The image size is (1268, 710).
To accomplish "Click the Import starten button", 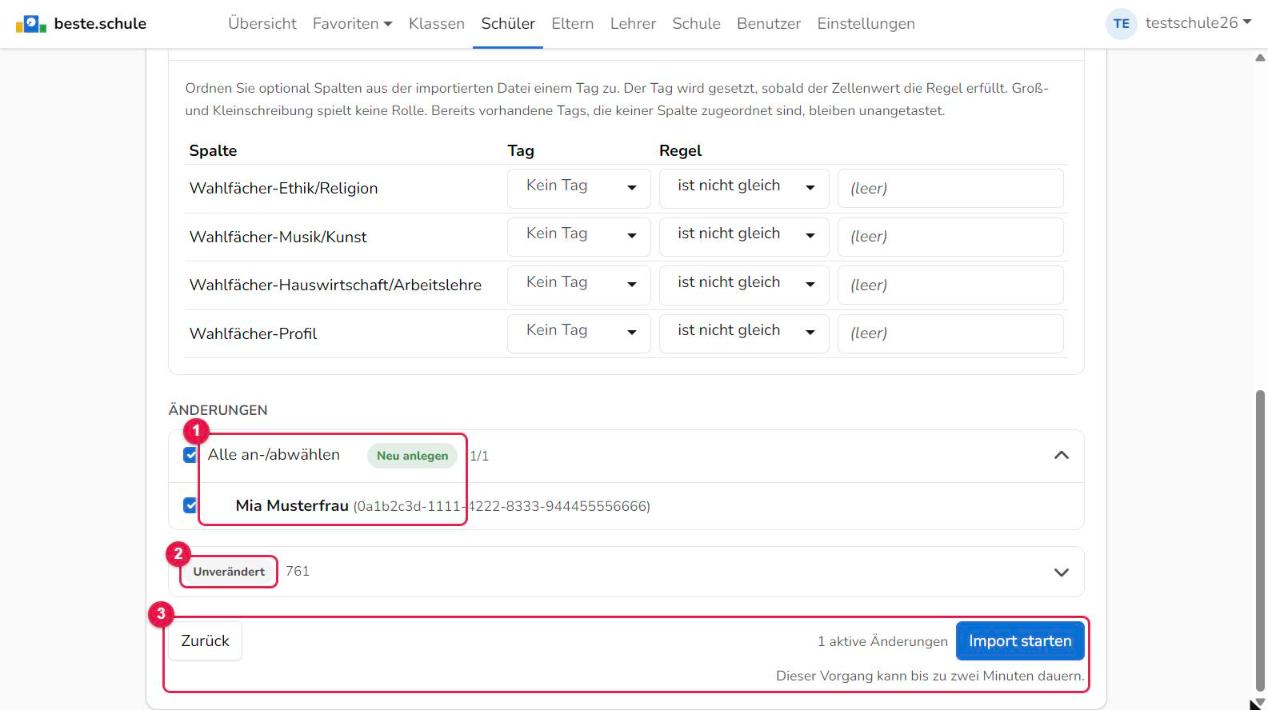I will pos(1020,641).
